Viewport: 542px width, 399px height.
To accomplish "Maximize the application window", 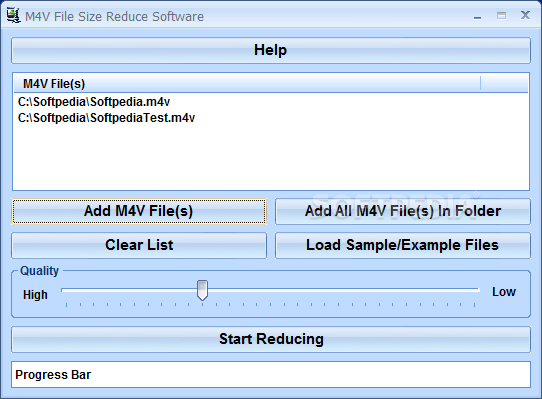I will (x=501, y=16).
